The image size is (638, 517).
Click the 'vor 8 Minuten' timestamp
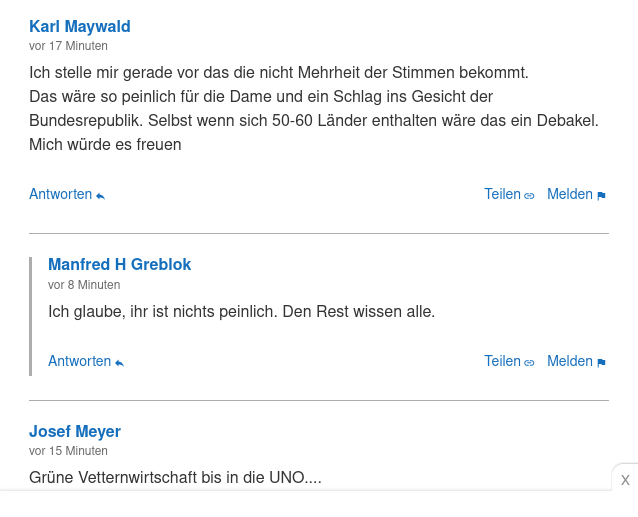[x=84, y=285]
